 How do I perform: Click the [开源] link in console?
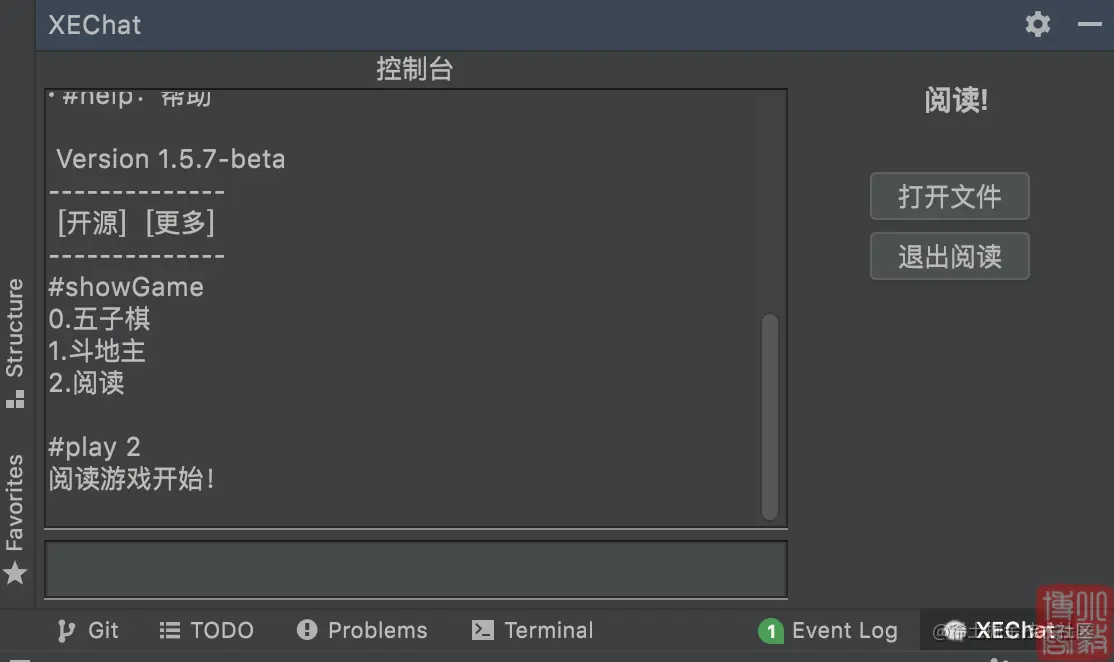[92, 223]
